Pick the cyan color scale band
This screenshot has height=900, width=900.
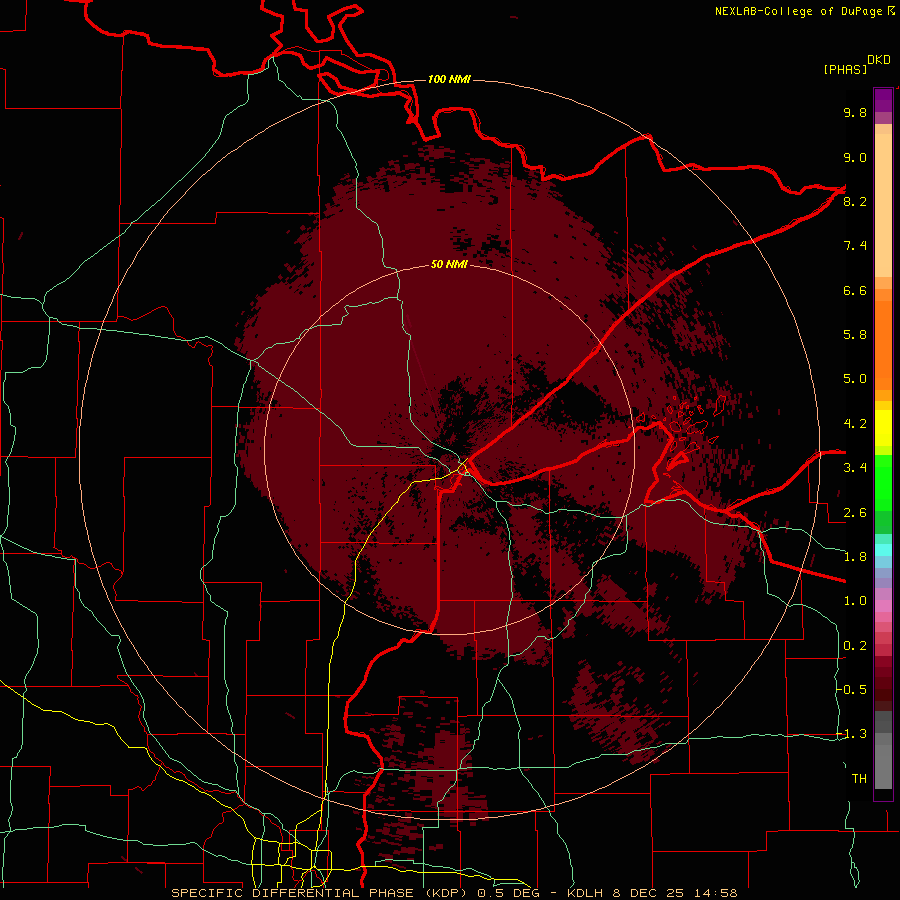883,550
